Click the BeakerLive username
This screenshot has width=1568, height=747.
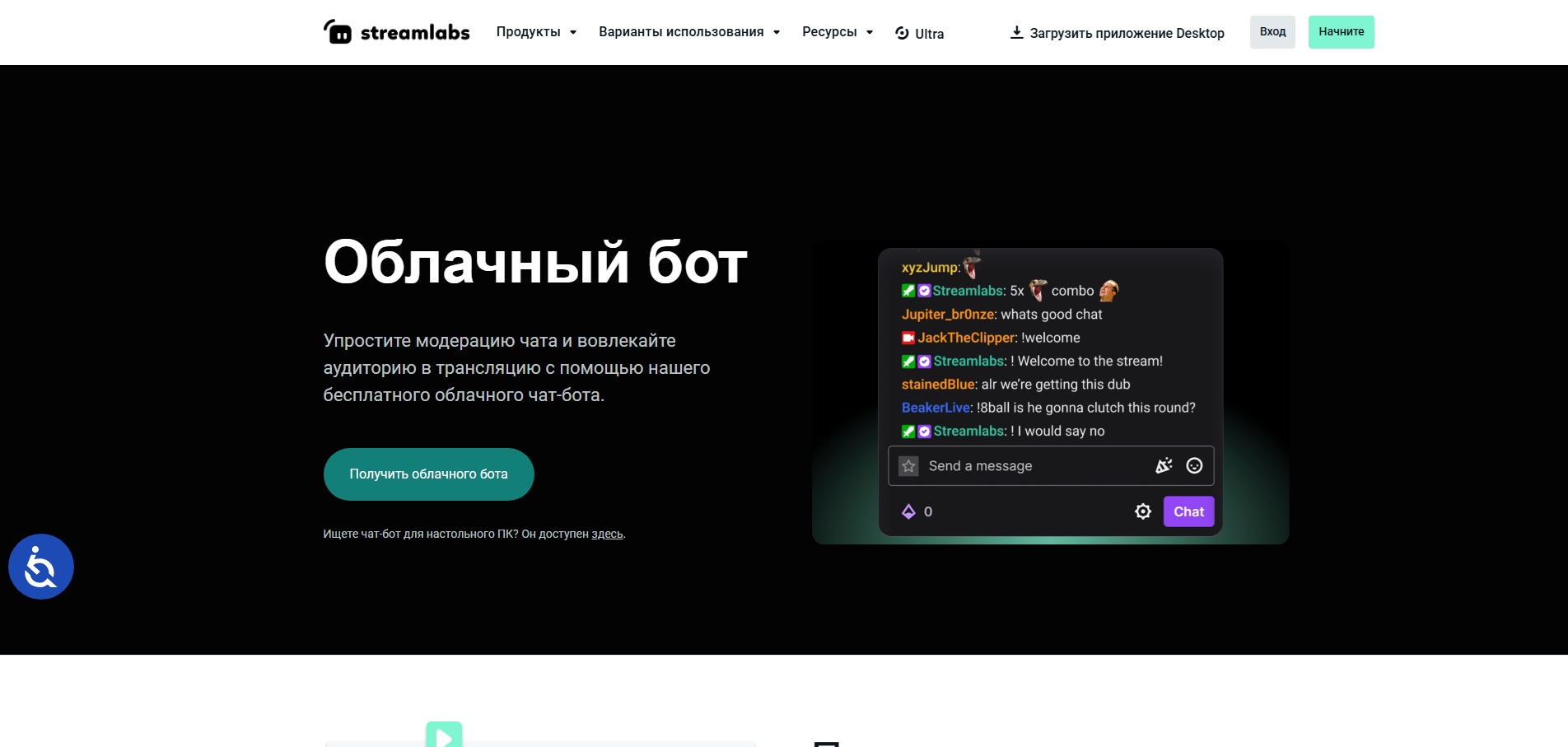(937, 408)
